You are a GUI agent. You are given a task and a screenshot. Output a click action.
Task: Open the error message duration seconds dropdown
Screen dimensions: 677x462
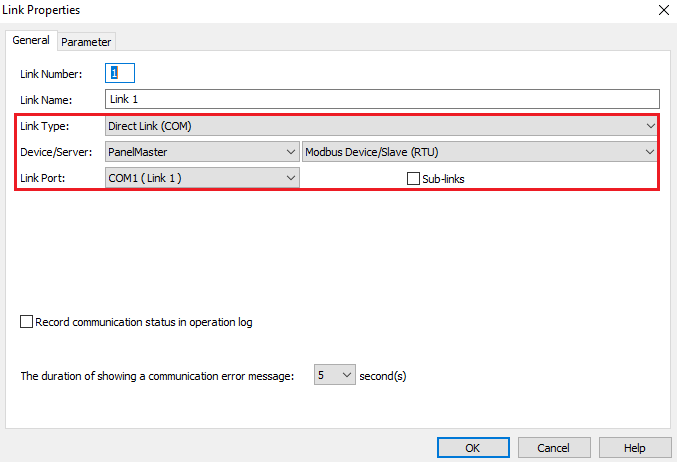click(x=335, y=375)
